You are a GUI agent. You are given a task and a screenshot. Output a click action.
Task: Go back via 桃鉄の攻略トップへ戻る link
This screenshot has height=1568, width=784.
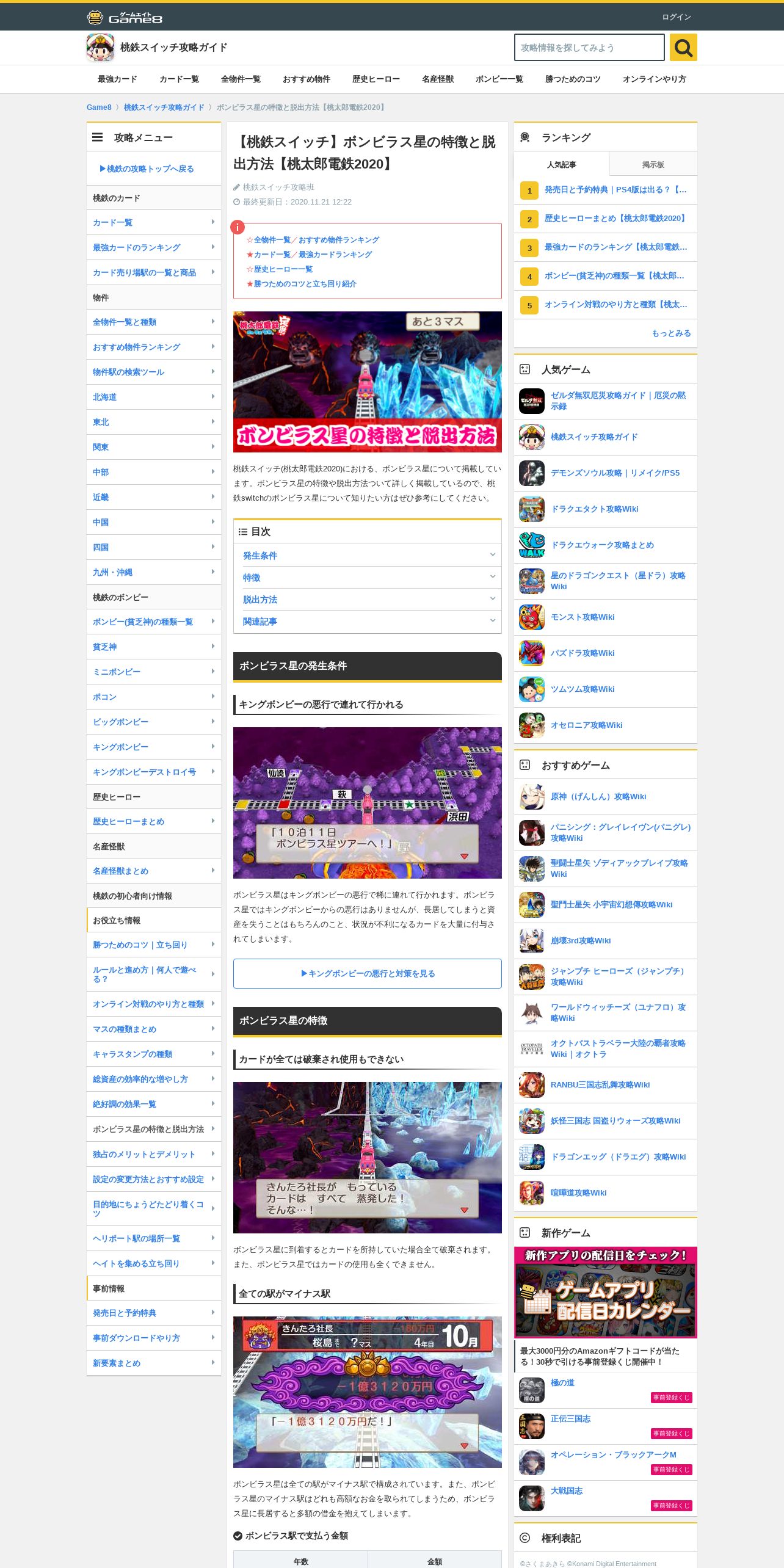pos(147,169)
